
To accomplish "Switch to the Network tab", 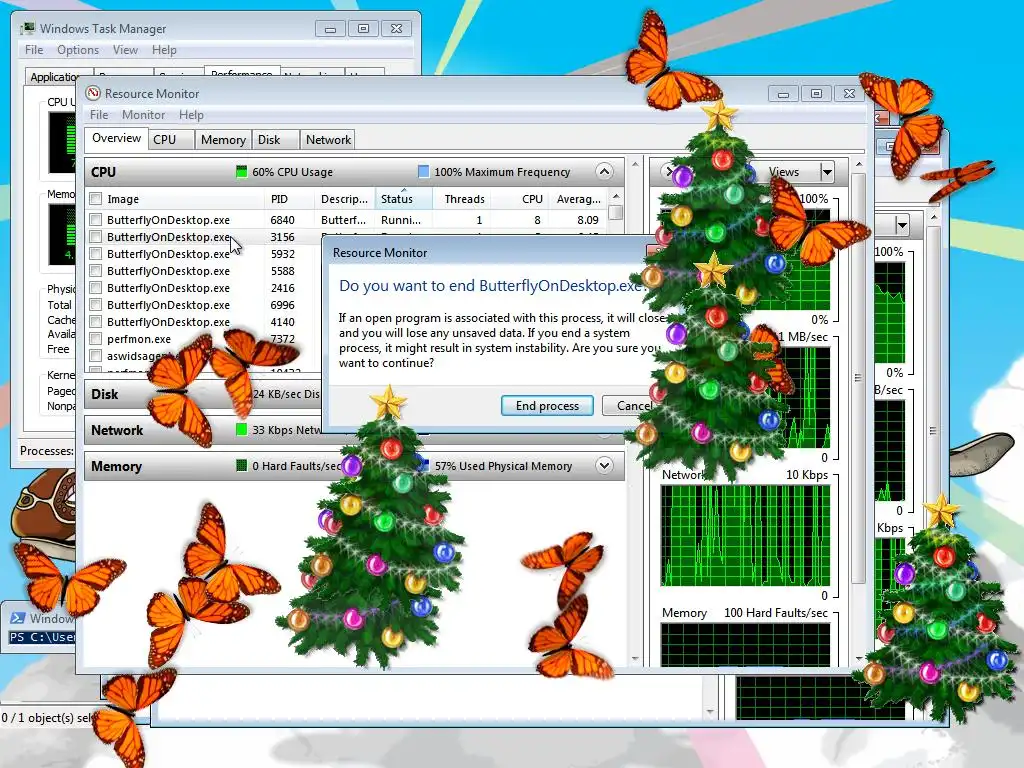I will coord(328,140).
